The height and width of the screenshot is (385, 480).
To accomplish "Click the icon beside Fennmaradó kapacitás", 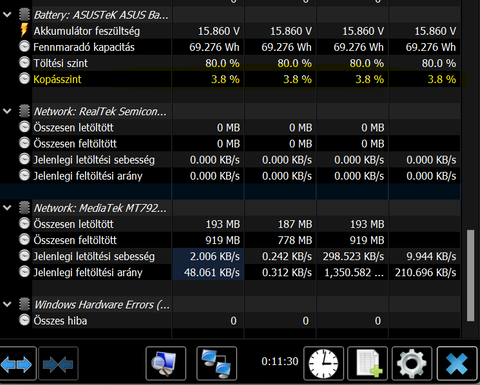I will [x=24, y=47].
